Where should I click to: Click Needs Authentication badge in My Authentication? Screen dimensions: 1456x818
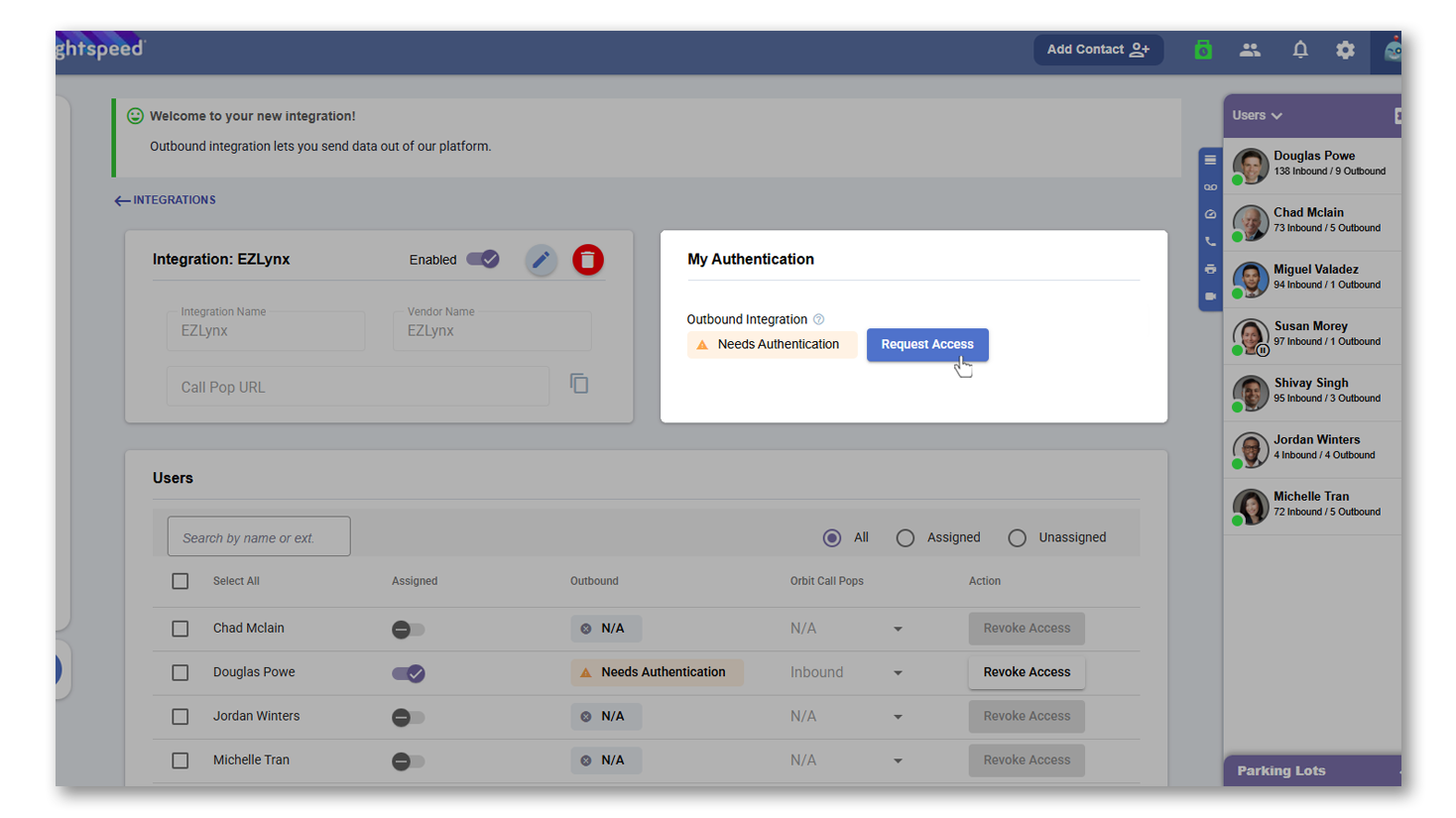coord(771,344)
